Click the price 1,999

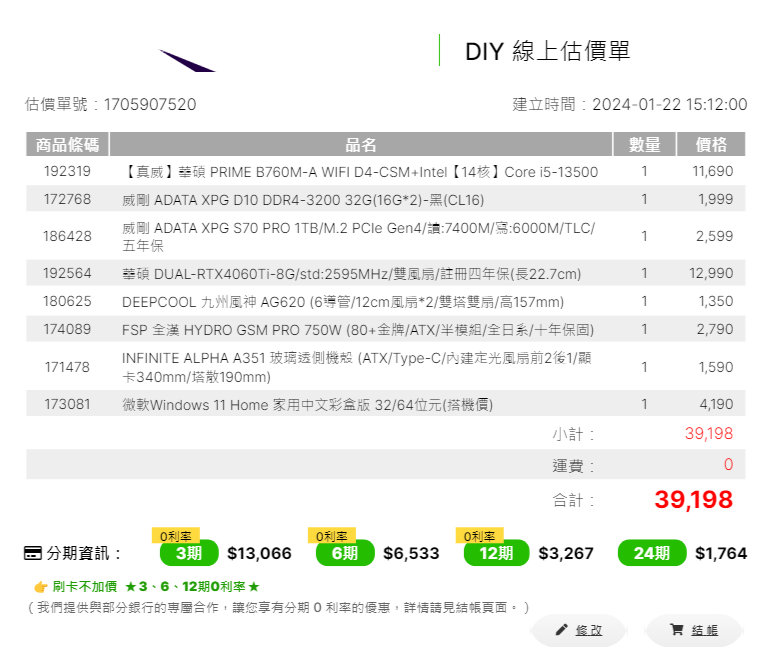click(x=716, y=199)
